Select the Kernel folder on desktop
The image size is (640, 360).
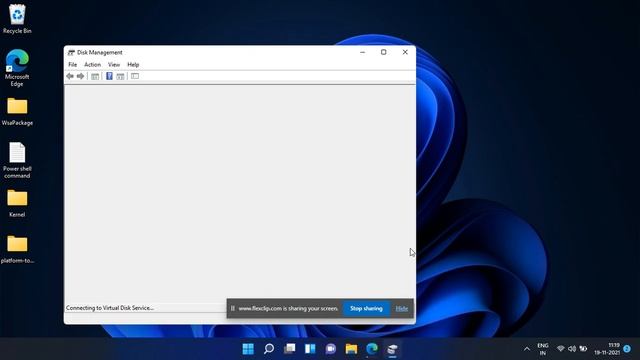[17, 203]
